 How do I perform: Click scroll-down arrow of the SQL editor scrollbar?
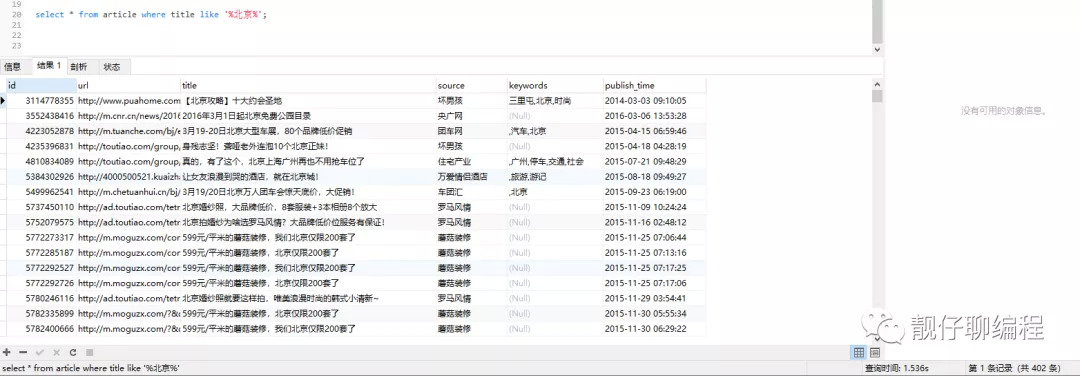click(x=877, y=50)
